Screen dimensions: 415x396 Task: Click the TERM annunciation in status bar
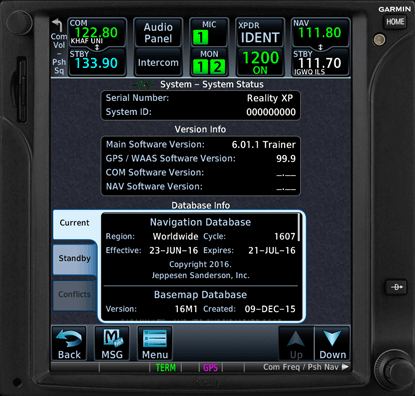[x=166, y=367]
